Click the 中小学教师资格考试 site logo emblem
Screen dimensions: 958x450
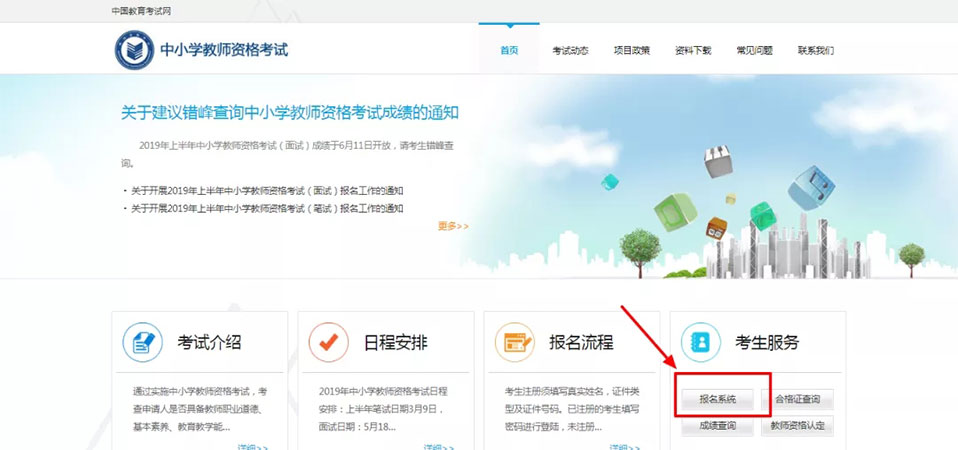coord(134,49)
